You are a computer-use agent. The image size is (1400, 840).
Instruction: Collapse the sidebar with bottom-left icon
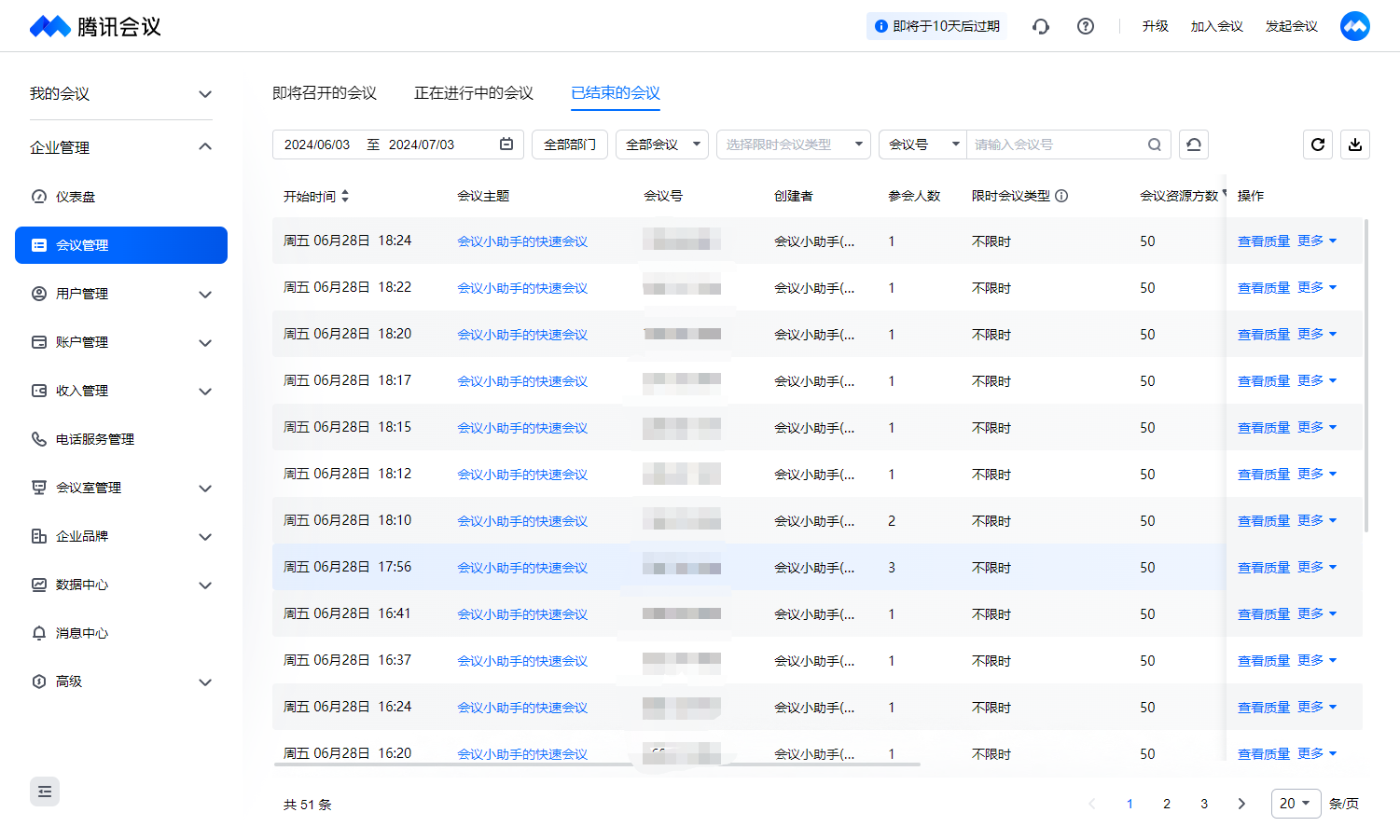[x=45, y=792]
